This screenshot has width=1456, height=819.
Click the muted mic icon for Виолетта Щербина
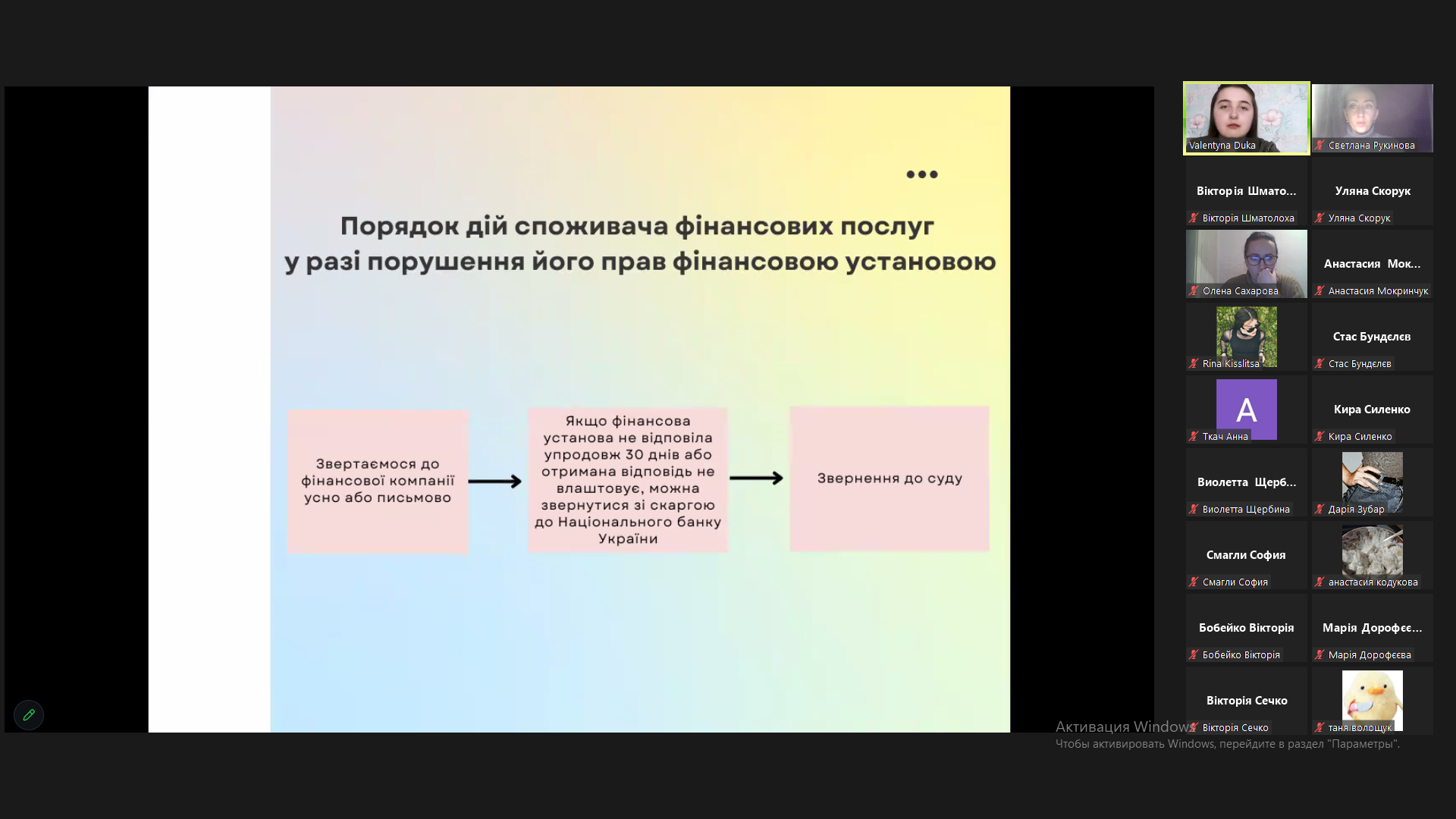click(x=1194, y=510)
